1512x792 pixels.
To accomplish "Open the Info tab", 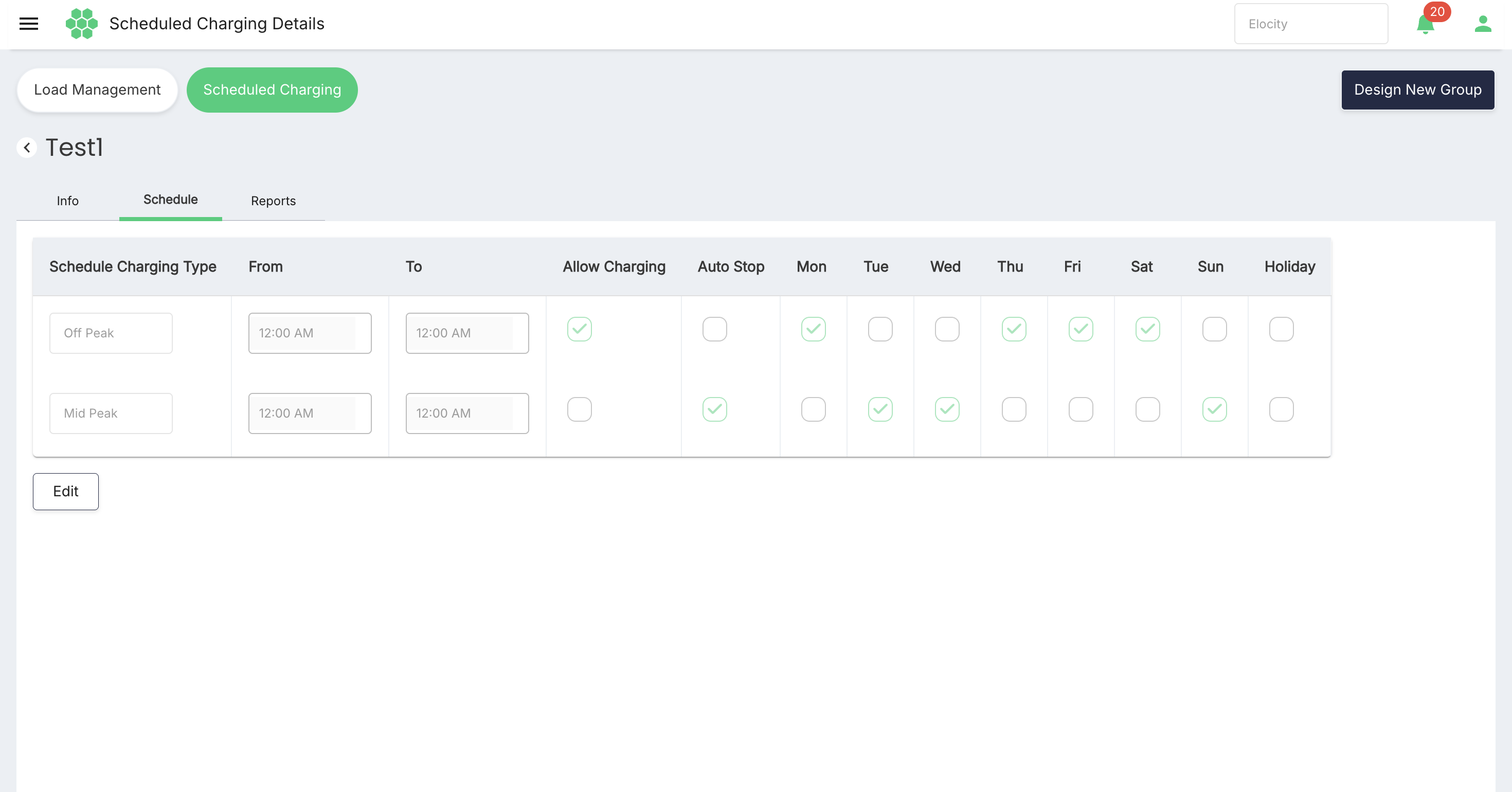I will click(67, 201).
